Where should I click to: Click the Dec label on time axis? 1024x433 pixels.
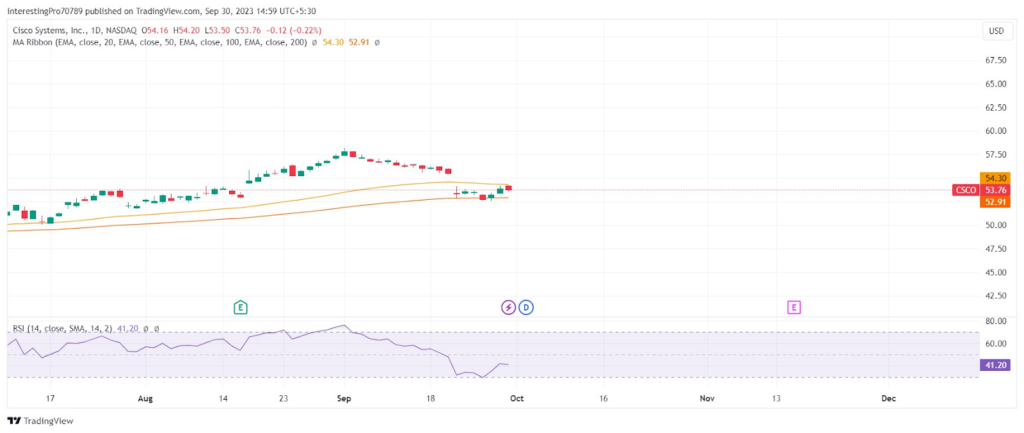[x=888, y=398]
